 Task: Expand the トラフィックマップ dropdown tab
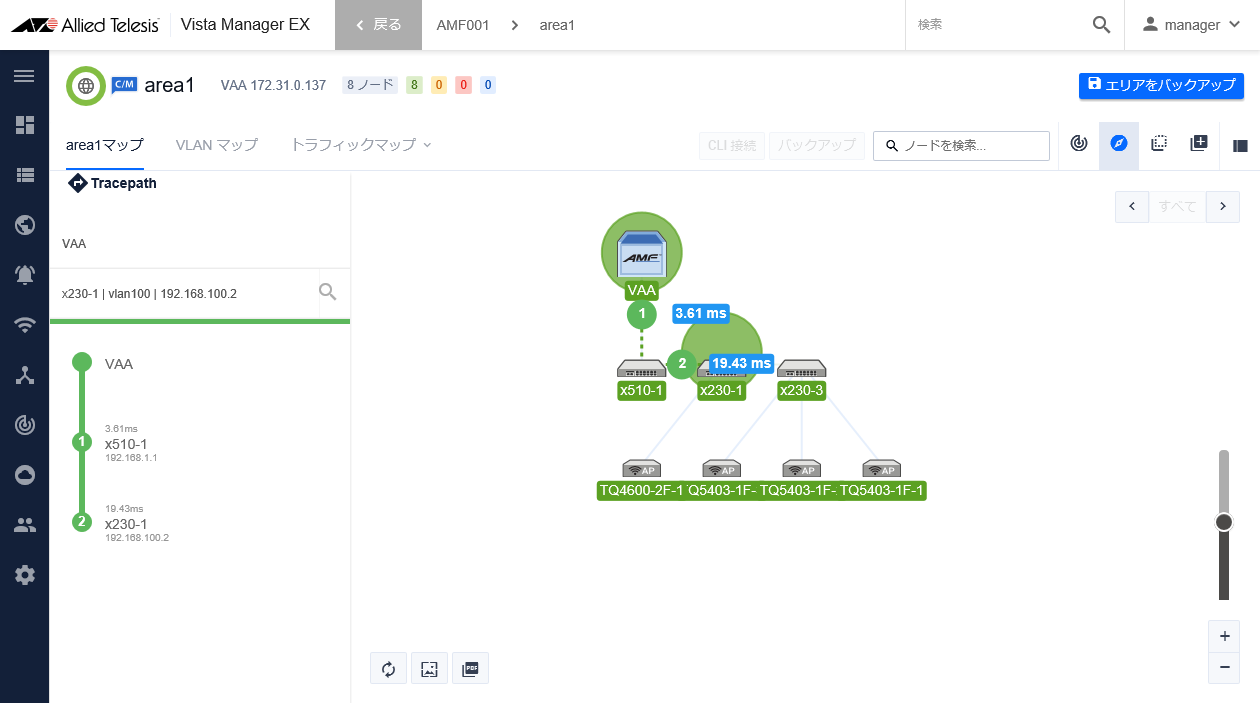click(x=361, y=145)
